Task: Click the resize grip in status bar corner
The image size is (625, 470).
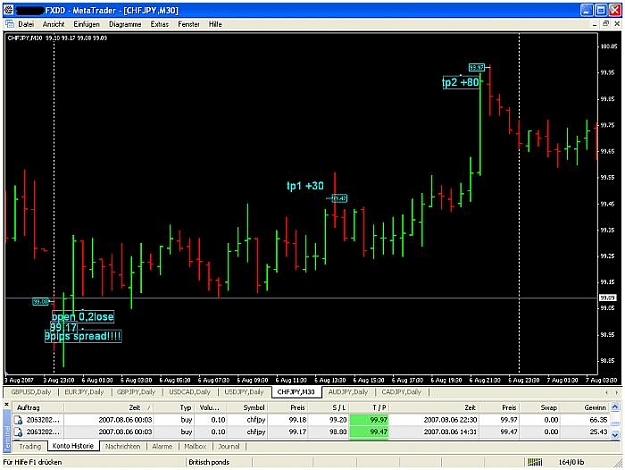Action: coord(617,463)
